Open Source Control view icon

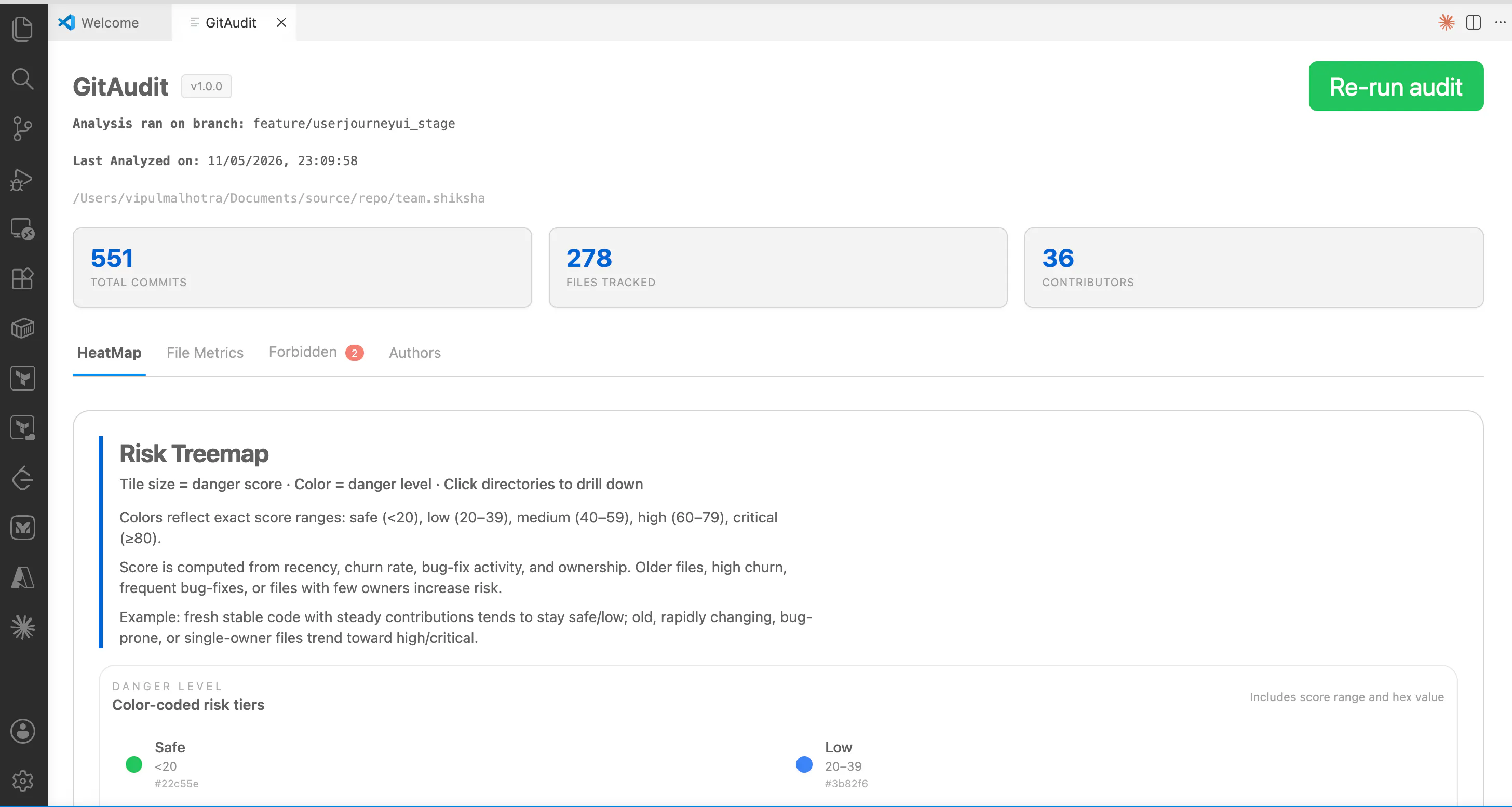point(23,129)
